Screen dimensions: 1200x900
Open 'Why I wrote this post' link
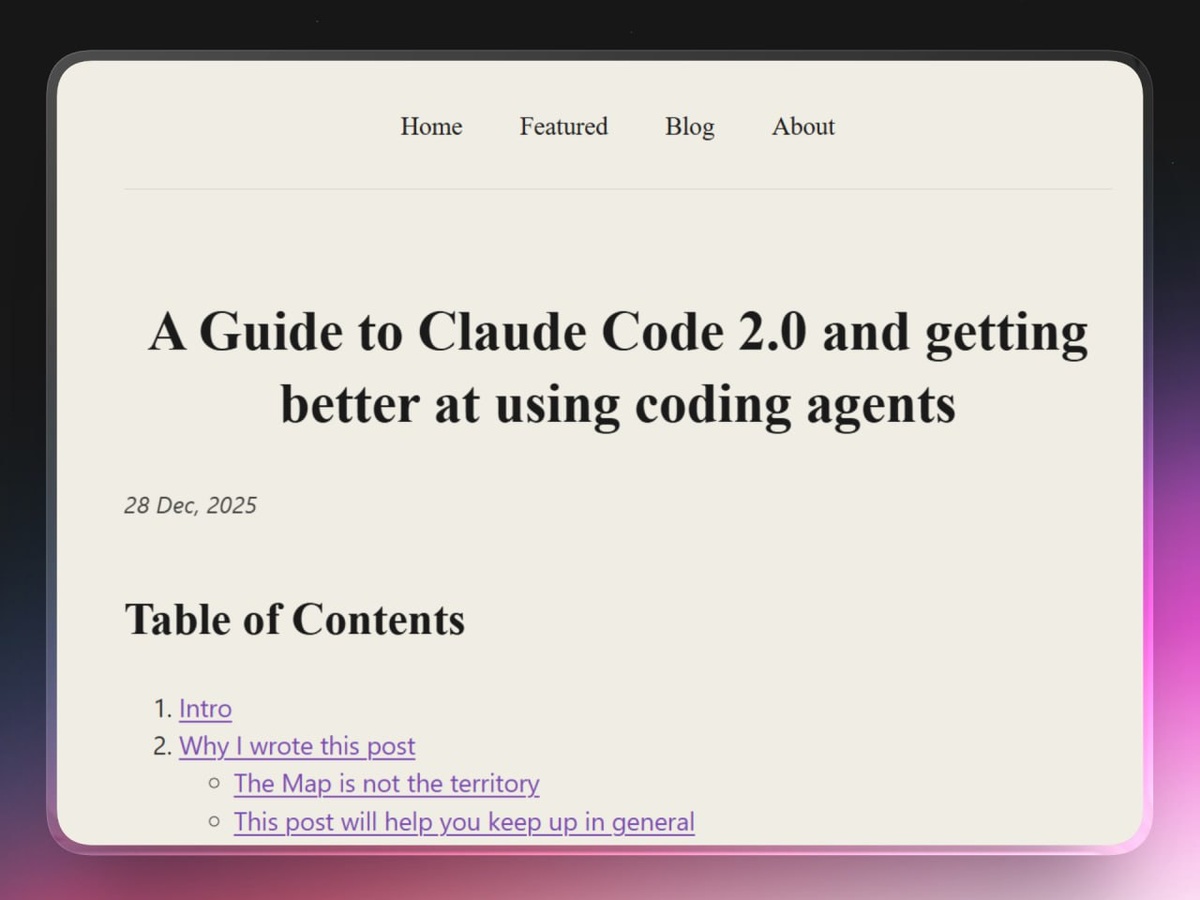click(297, 747)
